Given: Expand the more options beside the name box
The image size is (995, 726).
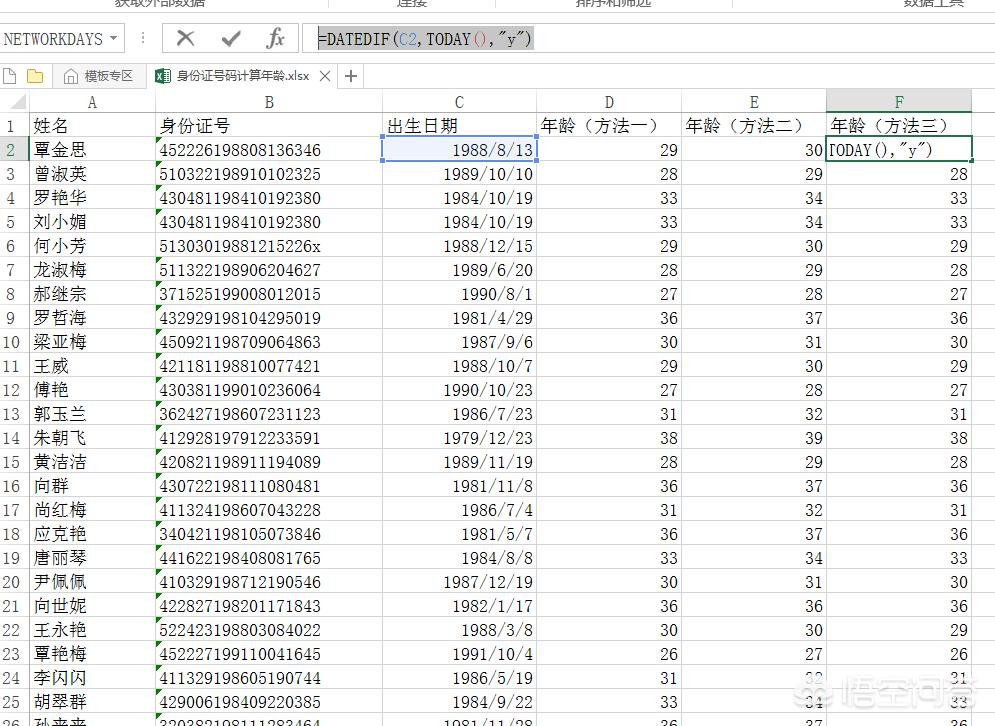Looking at the screenshot, I should pyautogui.click(x=143, y=37).
